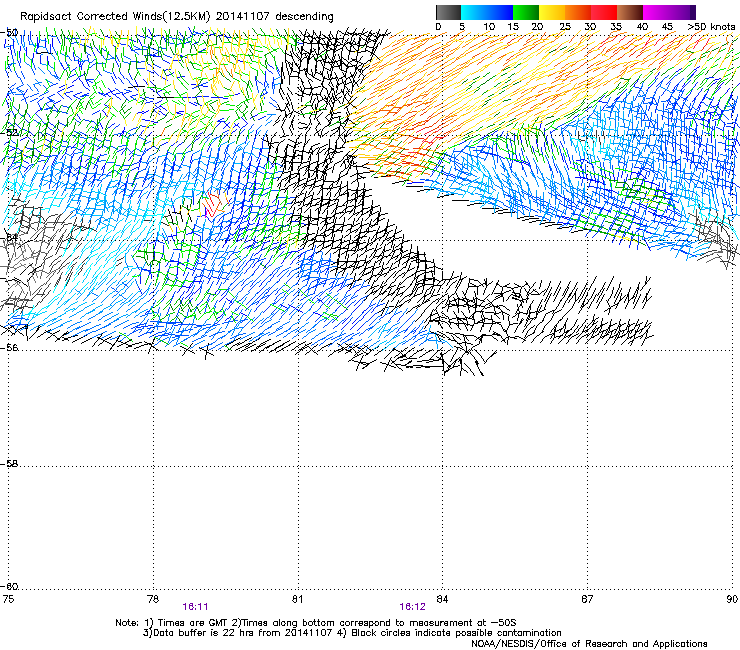Click the '>50 knots' legend label
Viewport: 740px width, 650px height.
click(711, 27)
